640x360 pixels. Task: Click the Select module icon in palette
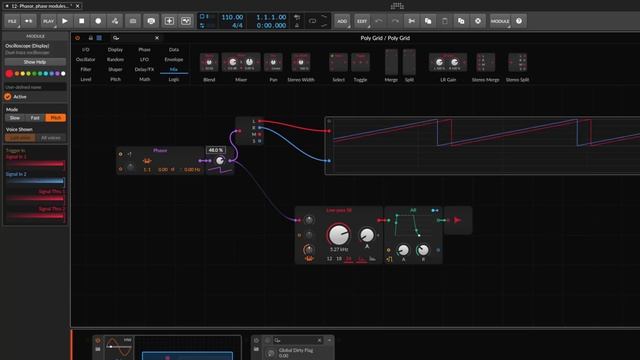[x=338, y=62]
